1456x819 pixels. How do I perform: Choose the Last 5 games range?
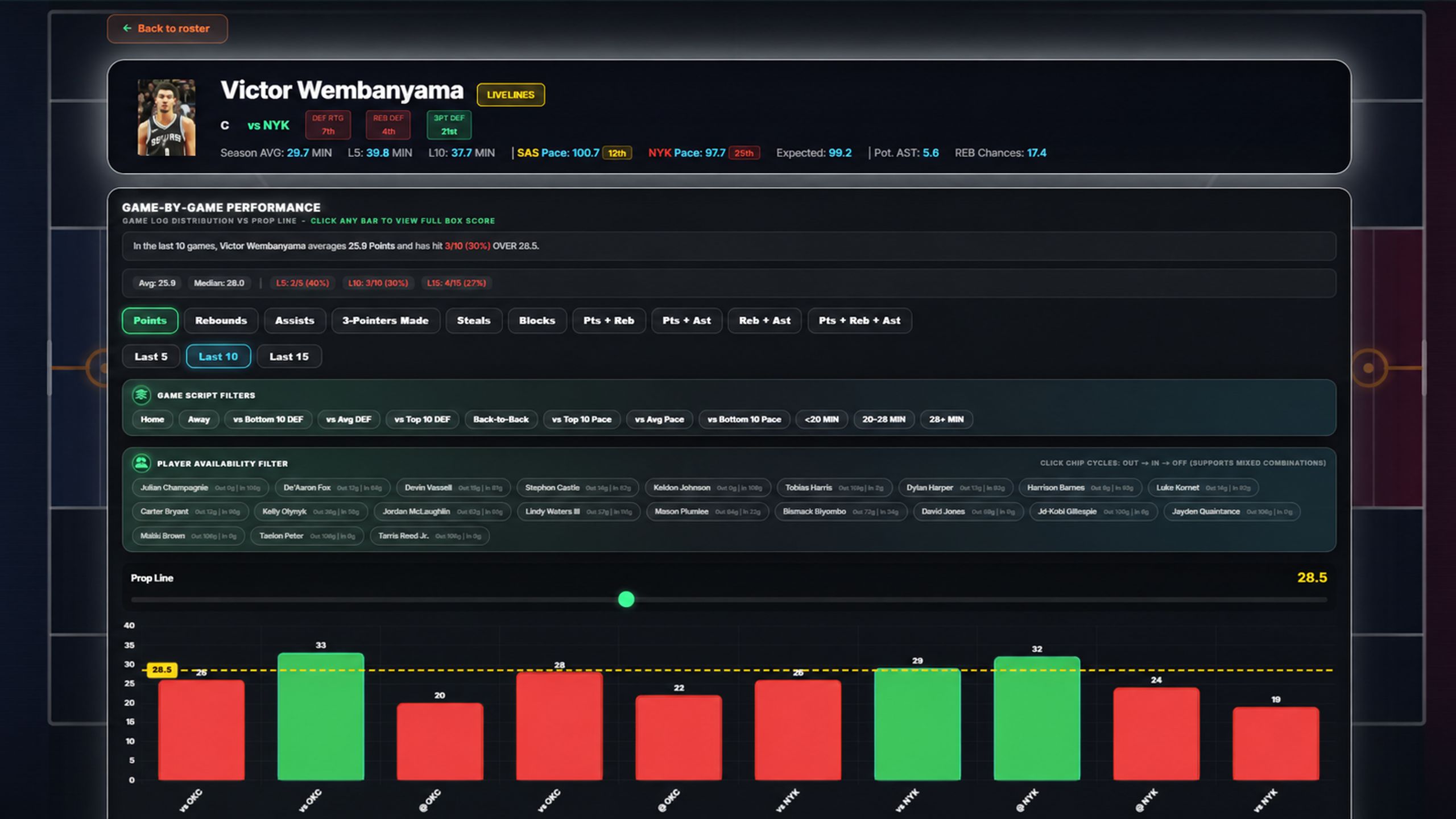coord(151,357)
